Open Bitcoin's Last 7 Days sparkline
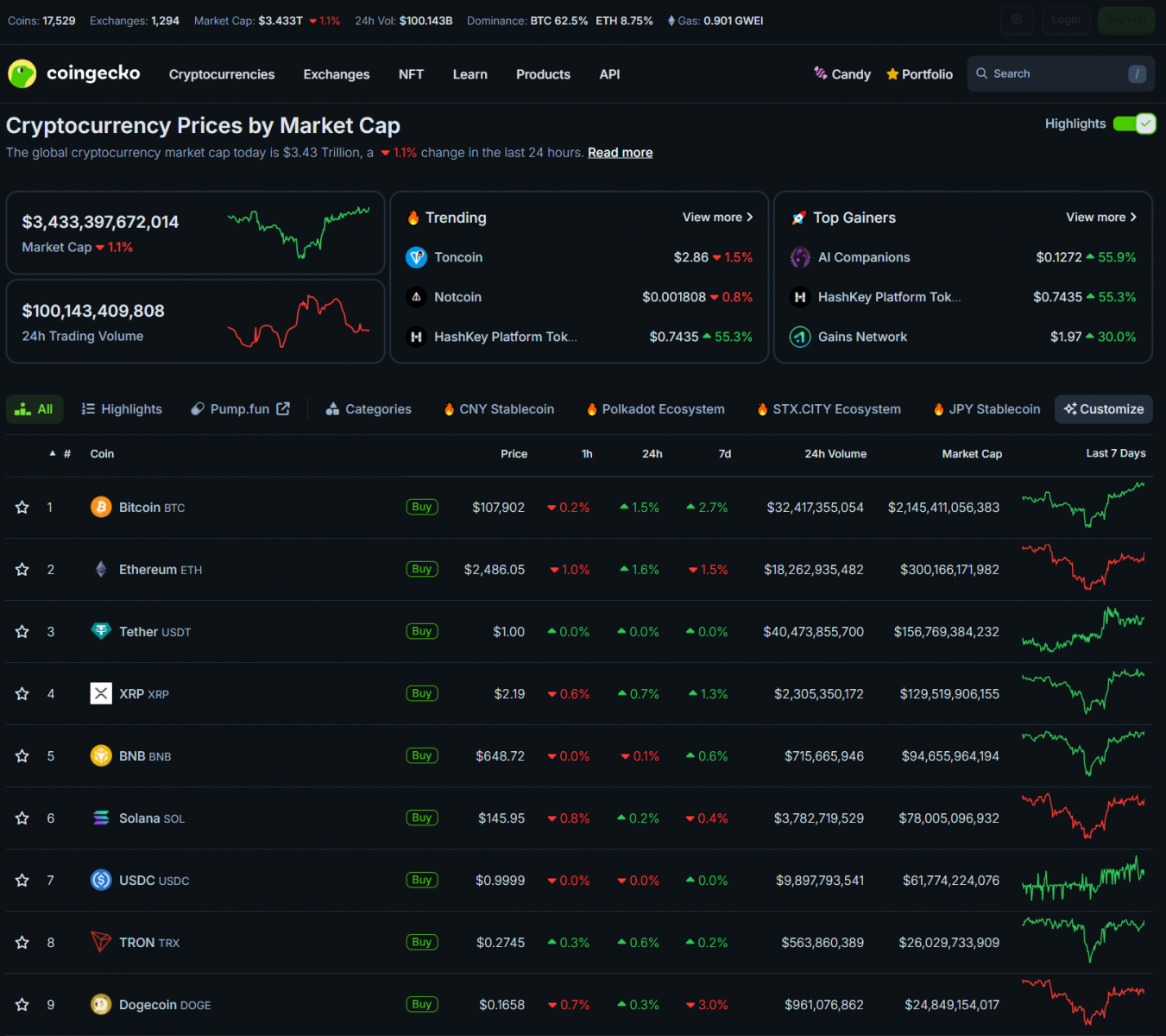The image size is (1166, 1036). click(1083, 506)
